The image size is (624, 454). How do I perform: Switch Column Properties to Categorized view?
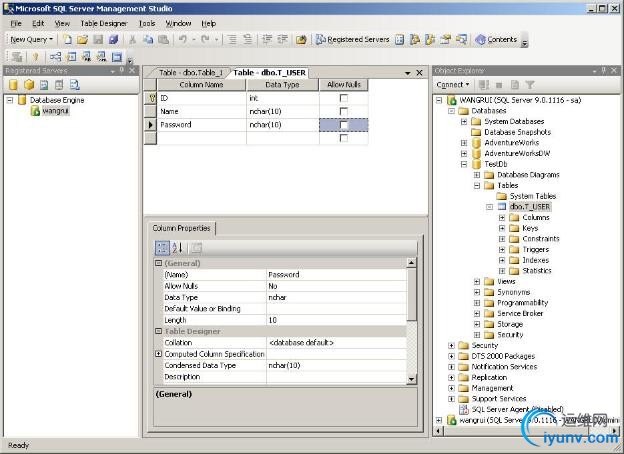tap(162, 248)
